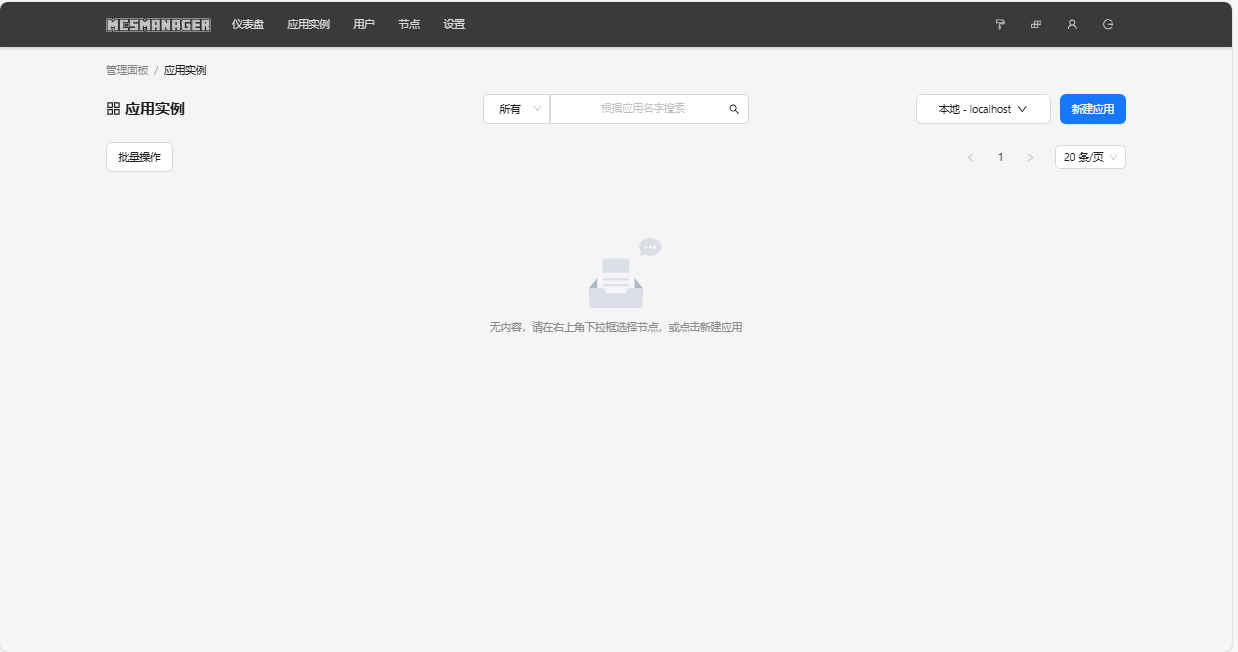Click the 新建应用 button

tap(1092, 109)
